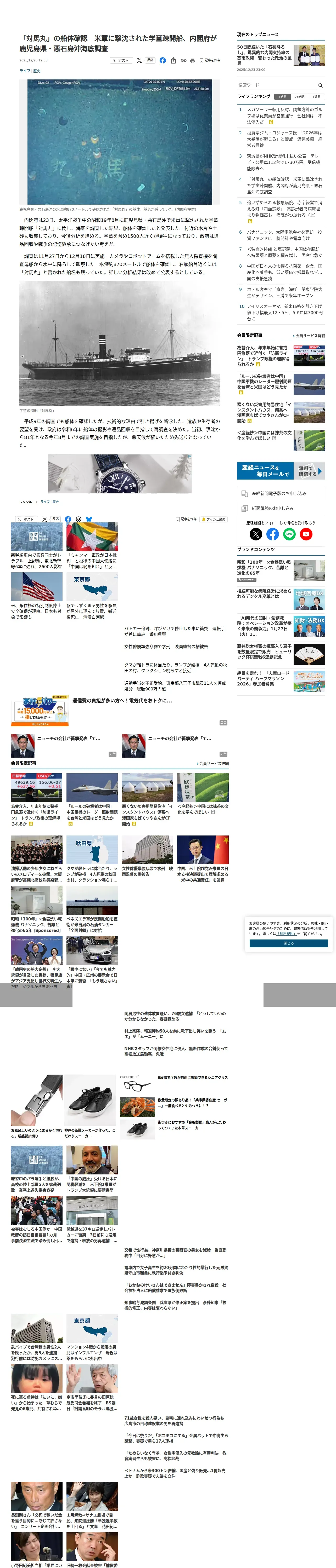The width and height of the screenshot is (336, 1568).
Task: Open the 利用規約 link in cookie notice
Action: 287,933
